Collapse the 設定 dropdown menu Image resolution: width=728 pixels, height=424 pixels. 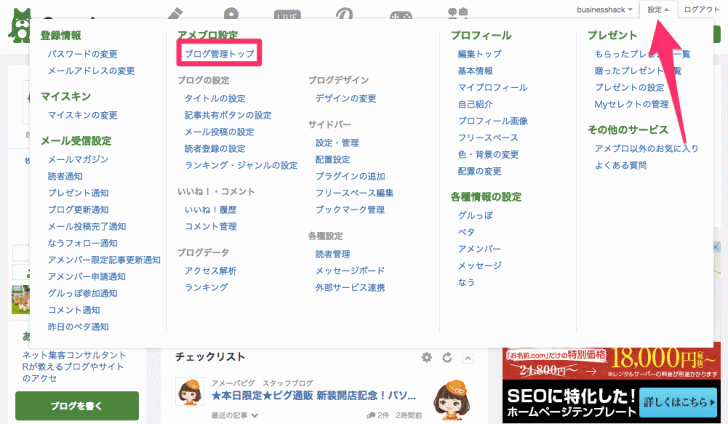pos(657,9)
